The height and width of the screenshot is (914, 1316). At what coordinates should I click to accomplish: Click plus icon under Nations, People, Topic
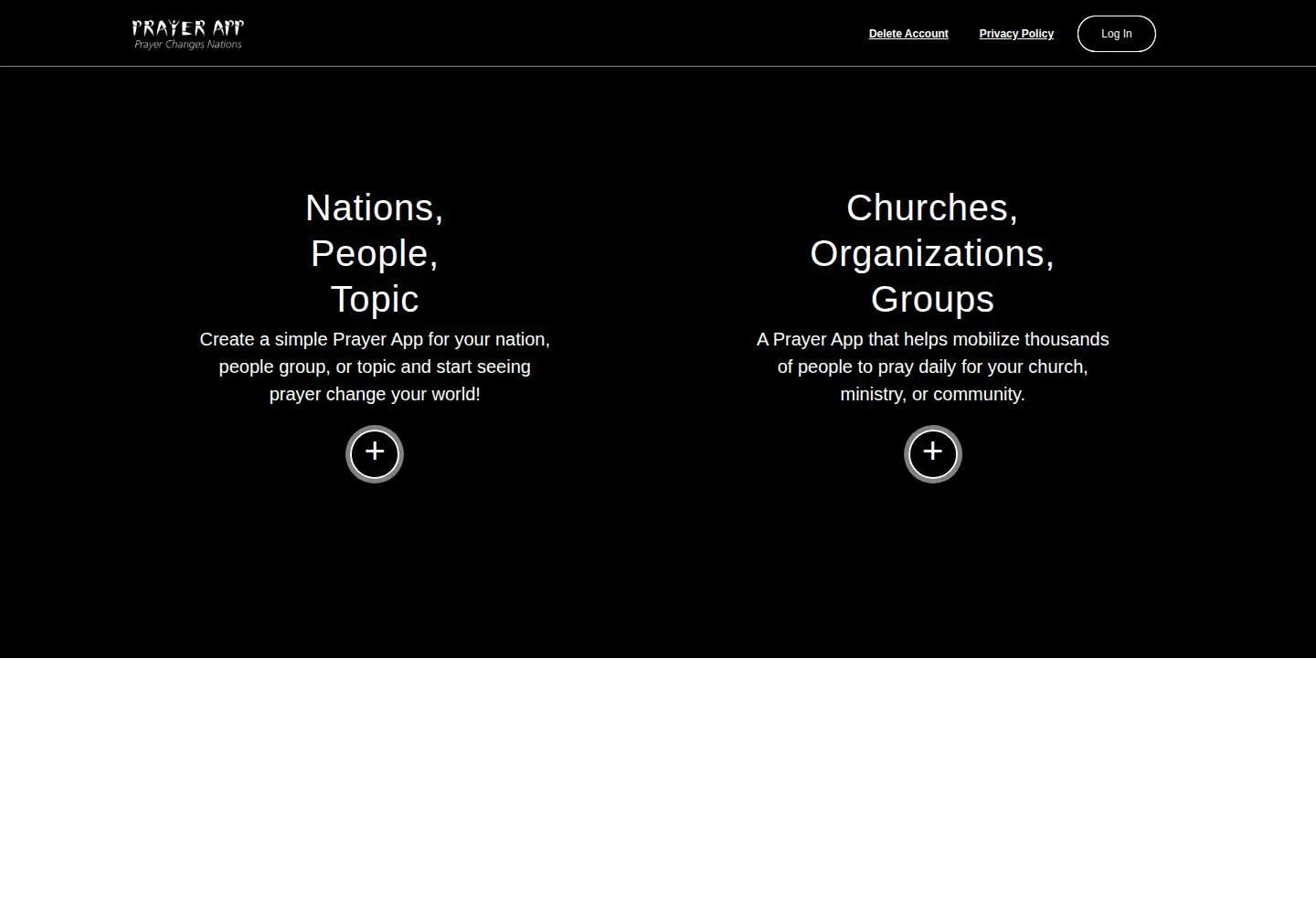375,454
